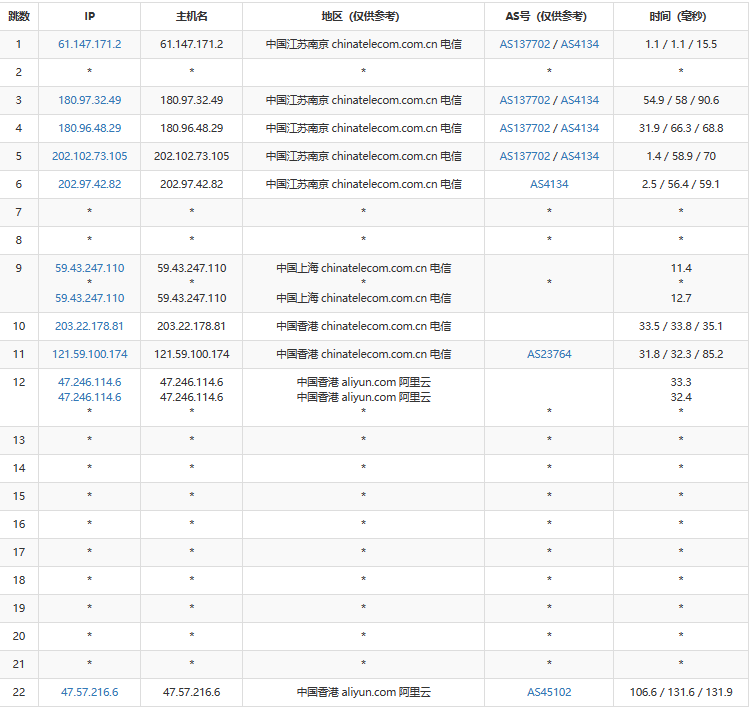Click the 主机名 column header
Screen dimensions: 750x709
click(x=191, y=16)
